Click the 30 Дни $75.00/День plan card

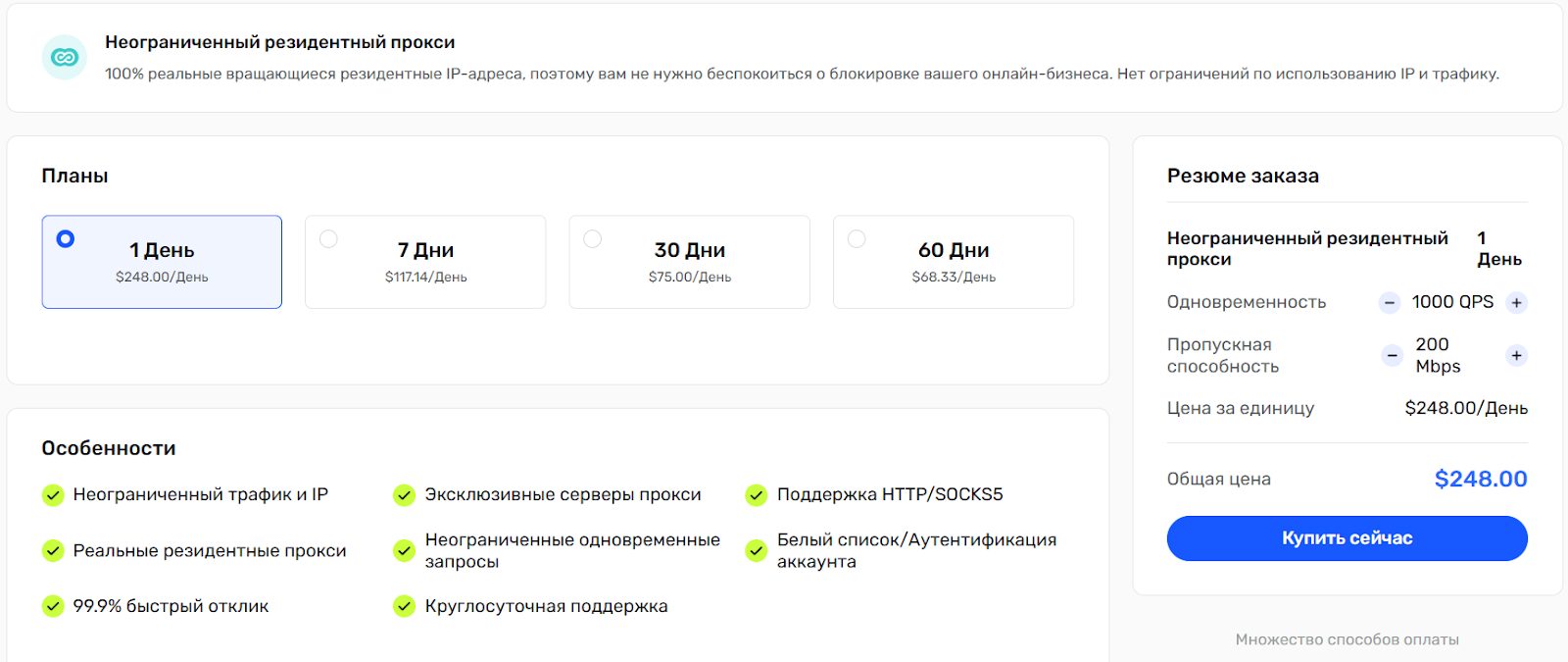pos(690,262)
